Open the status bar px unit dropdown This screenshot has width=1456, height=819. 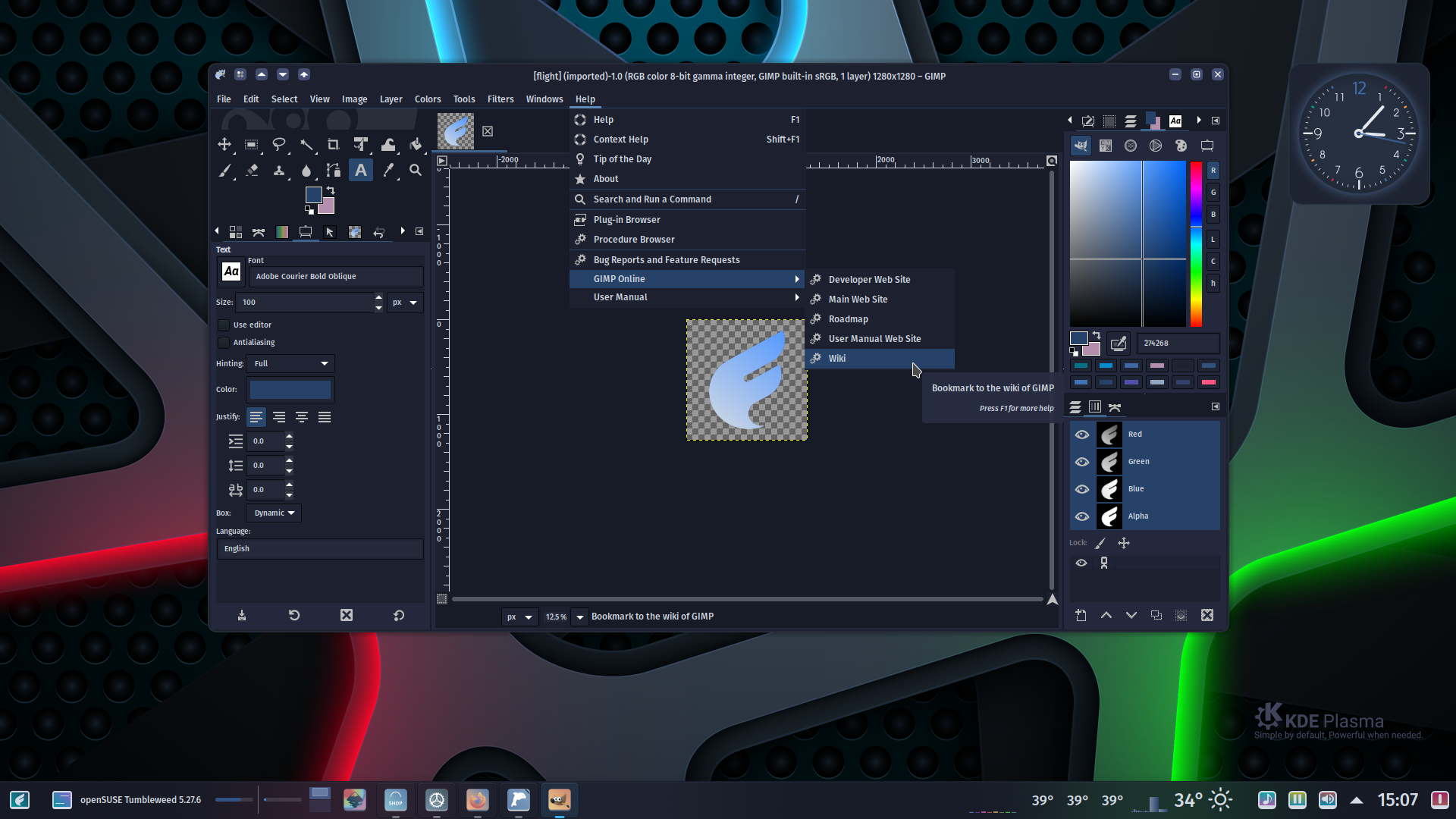tap(519, 617)
